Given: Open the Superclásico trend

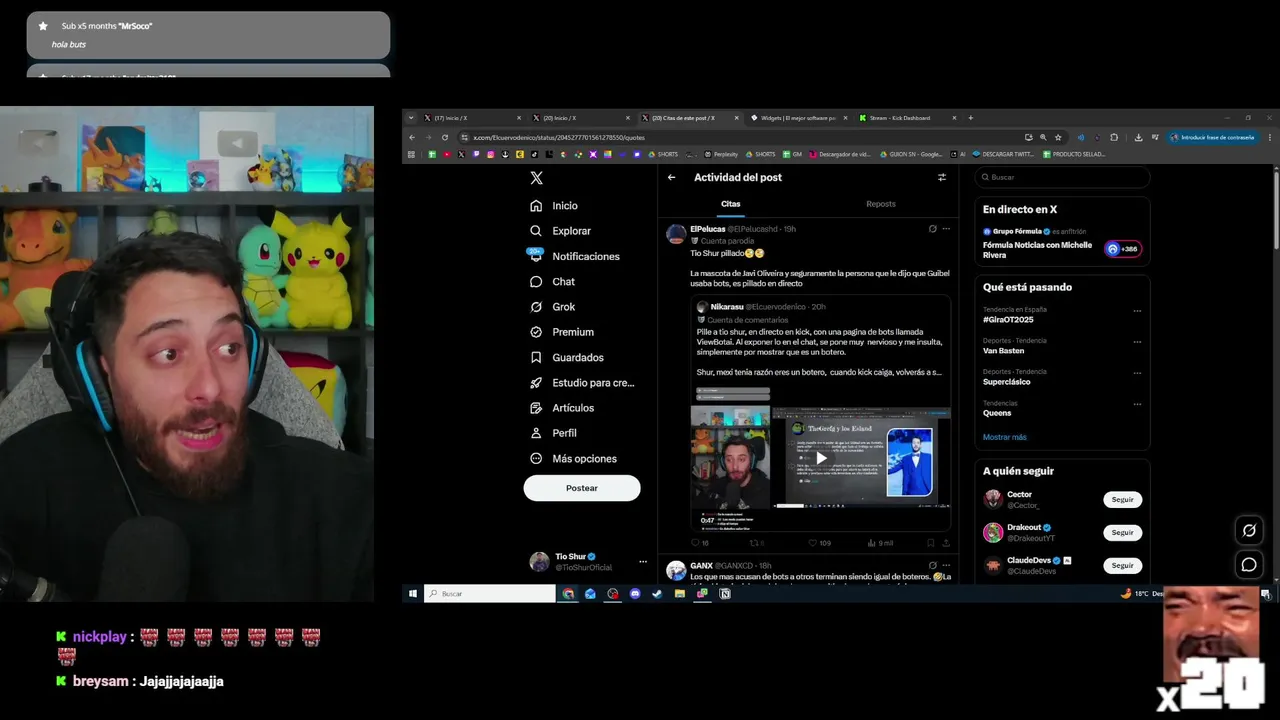Looking at the screenshot, I should [x=1006, y=382].
